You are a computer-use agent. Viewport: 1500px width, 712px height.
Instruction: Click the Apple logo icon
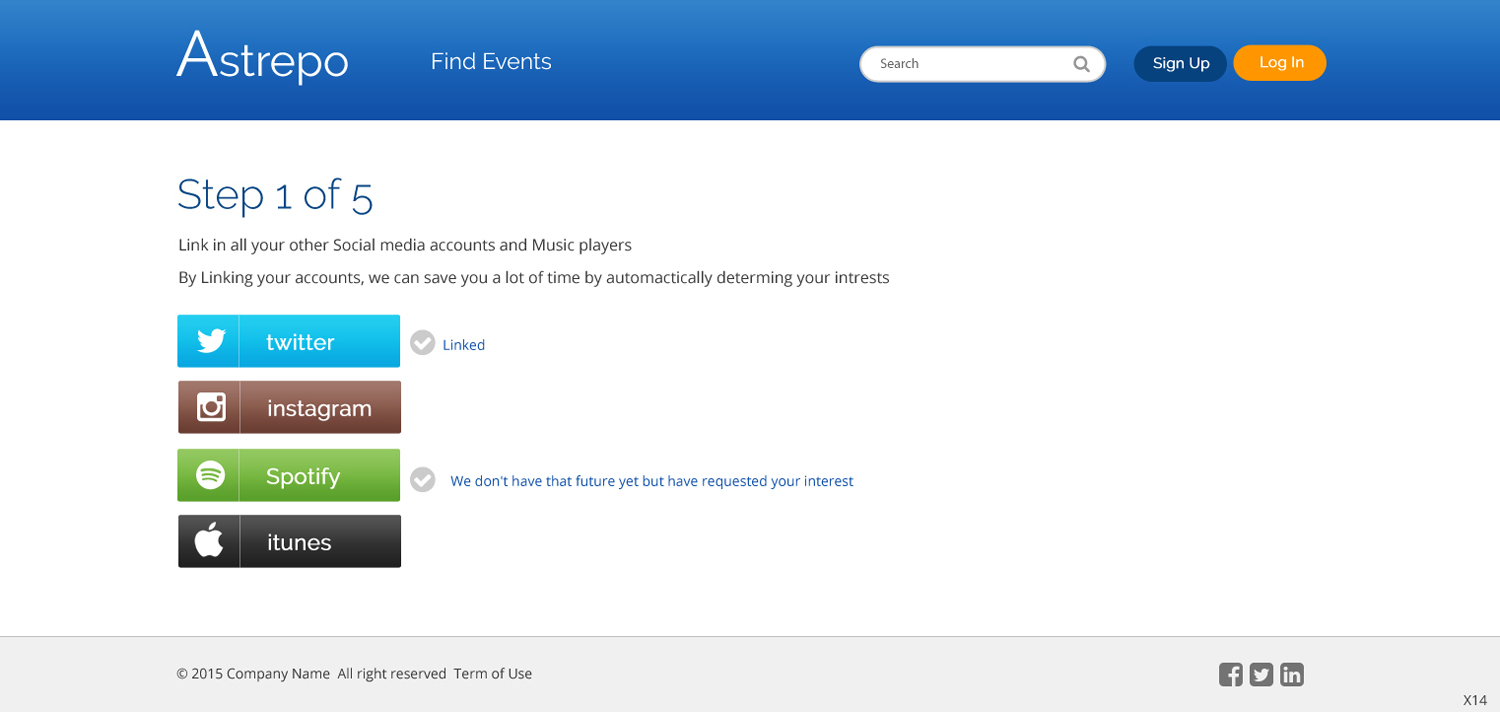pos(209,541)
